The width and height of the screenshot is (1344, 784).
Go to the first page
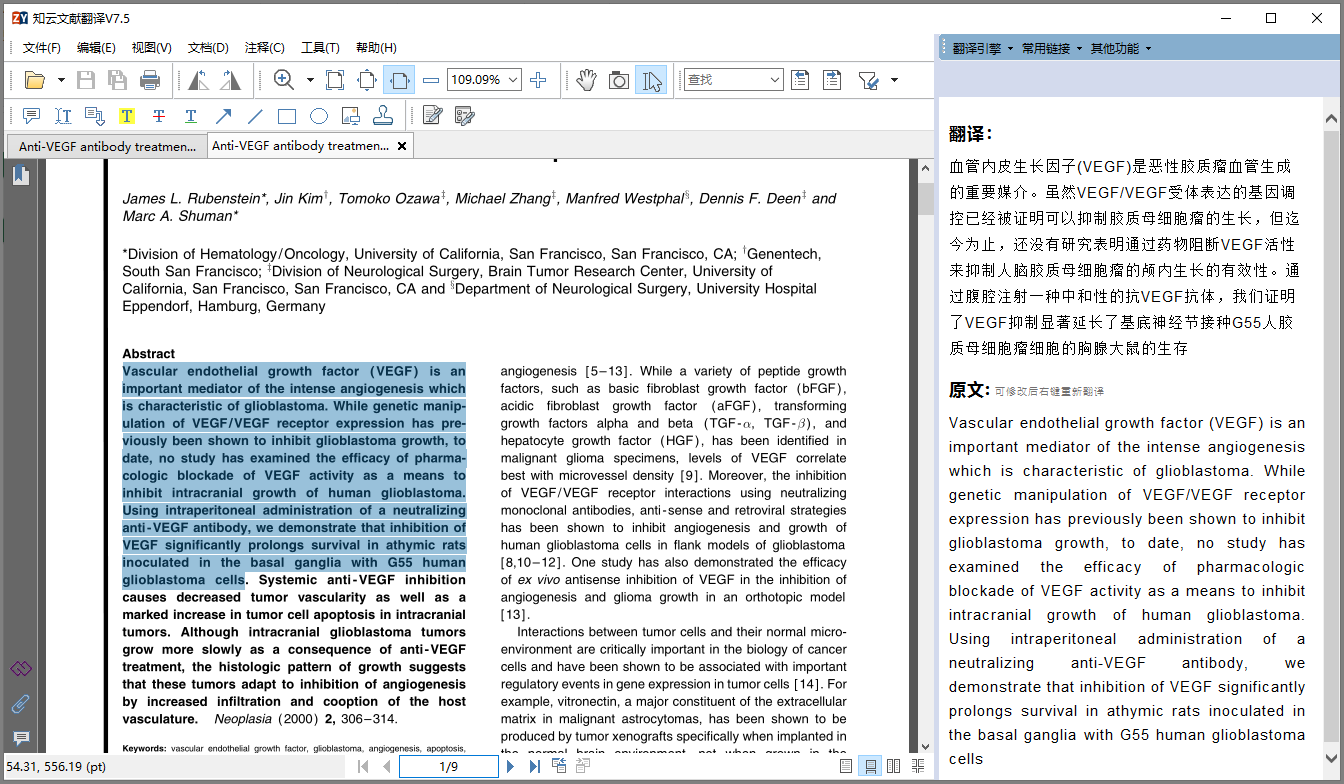[x=362, y=767]
